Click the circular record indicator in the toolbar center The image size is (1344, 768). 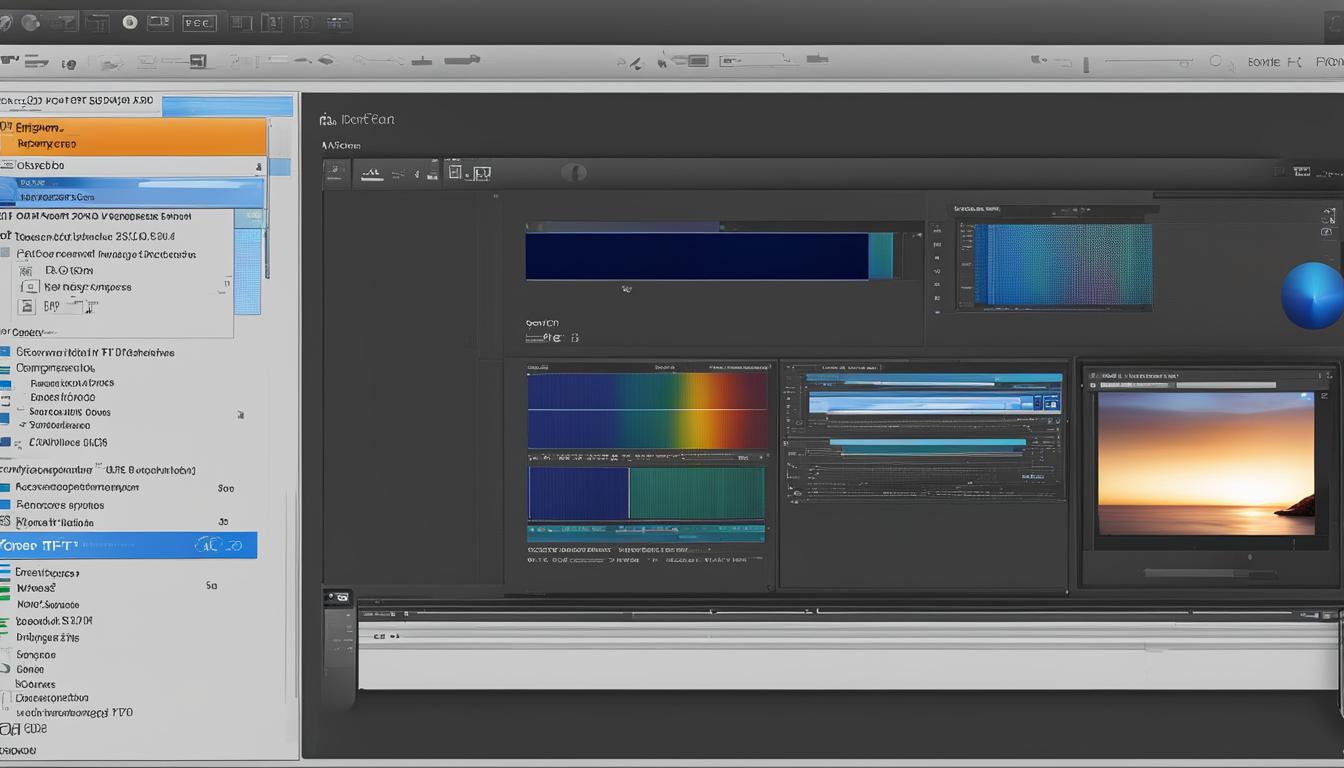point(573,172)
